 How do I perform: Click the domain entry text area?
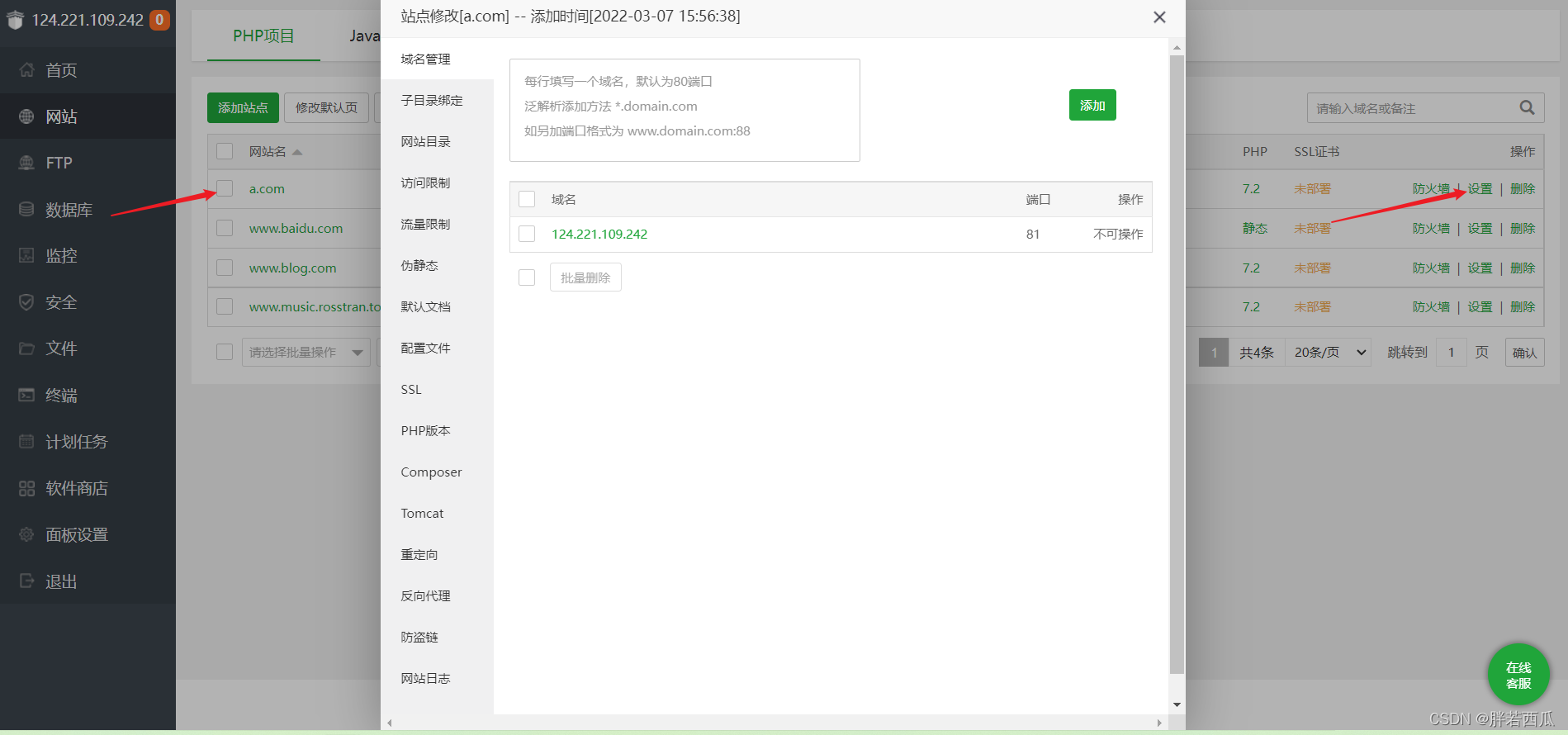point(685,110)
